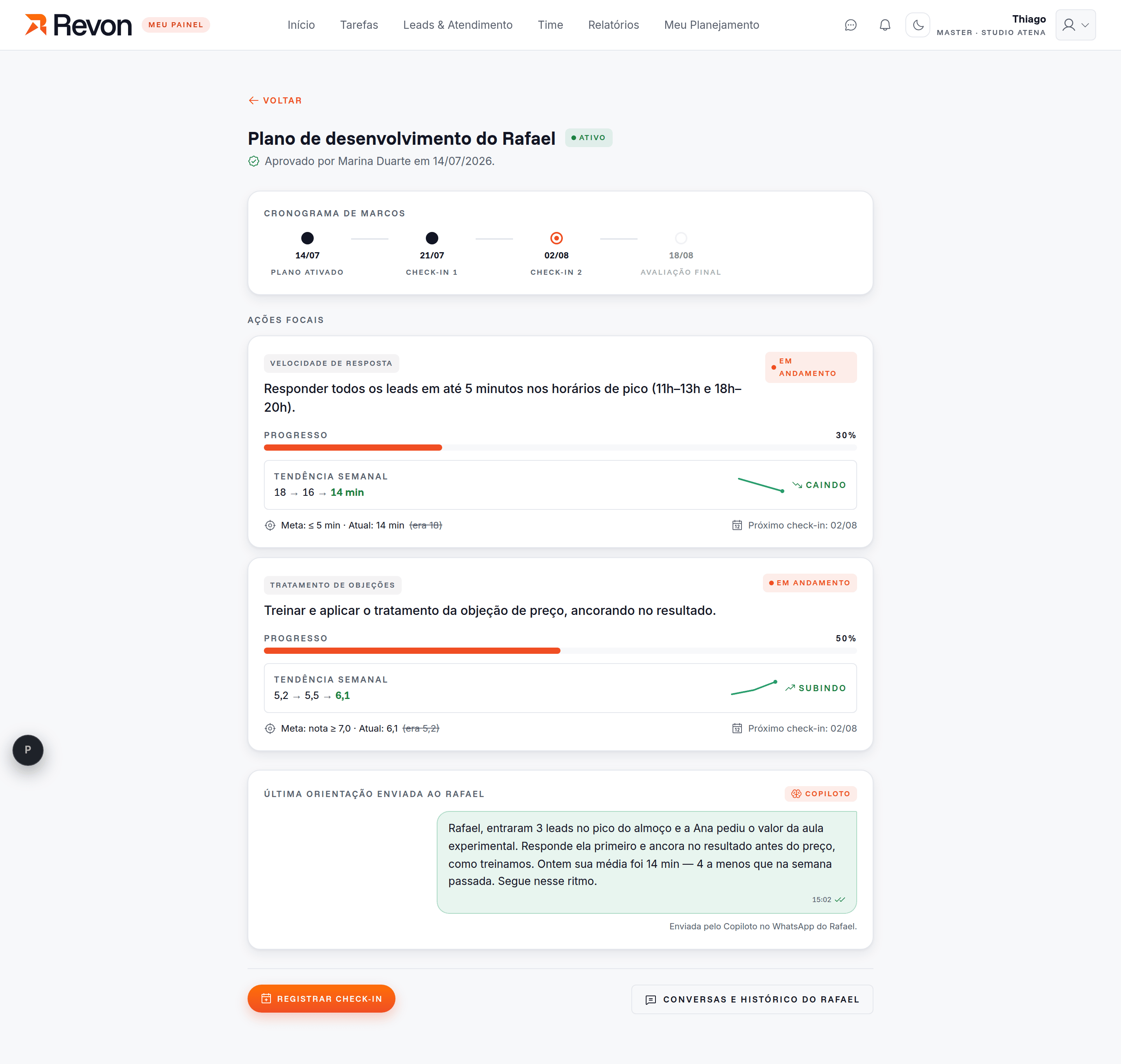This screenshot has height=1064, width=1121.
Task: Click the approved checkmark badge icon
Action: (253, 161)
